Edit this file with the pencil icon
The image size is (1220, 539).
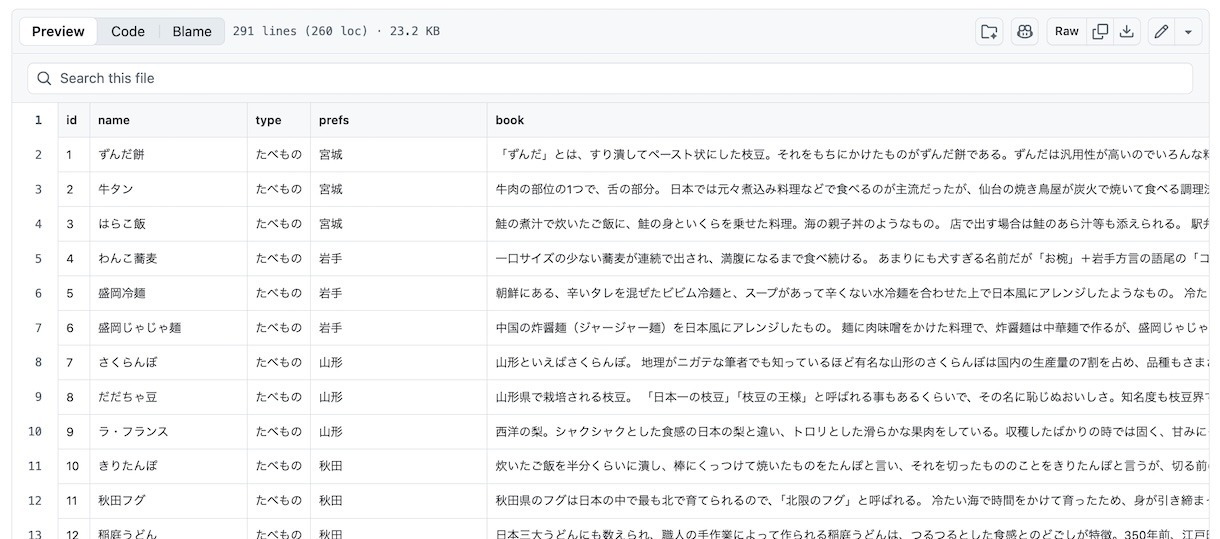click(x=1161, y=31)
